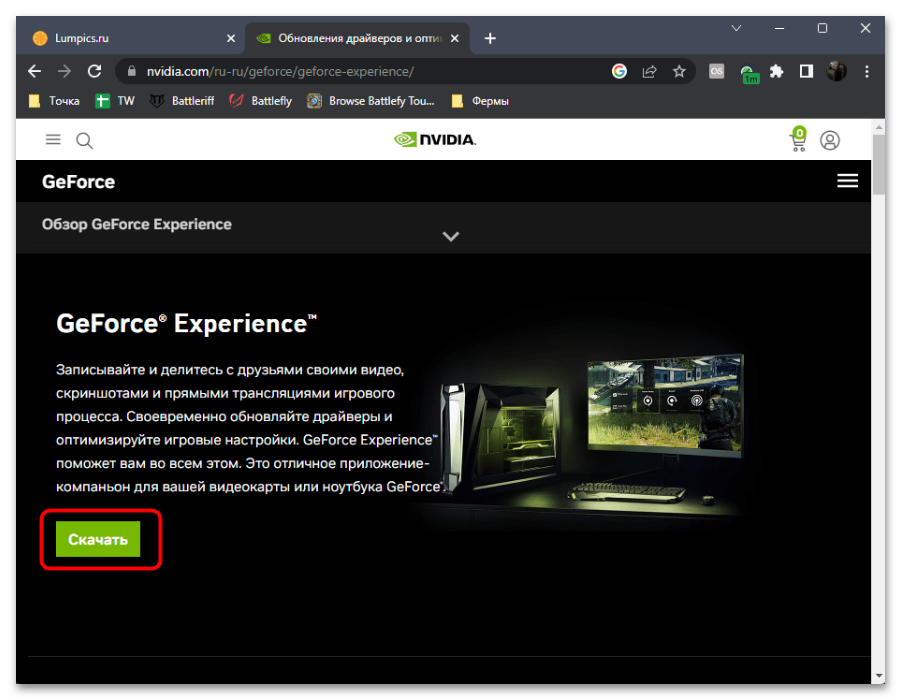Open the Точка bookmark folder
The height and width of the screenshot is (700, 901).
click(x=55, y=101)
